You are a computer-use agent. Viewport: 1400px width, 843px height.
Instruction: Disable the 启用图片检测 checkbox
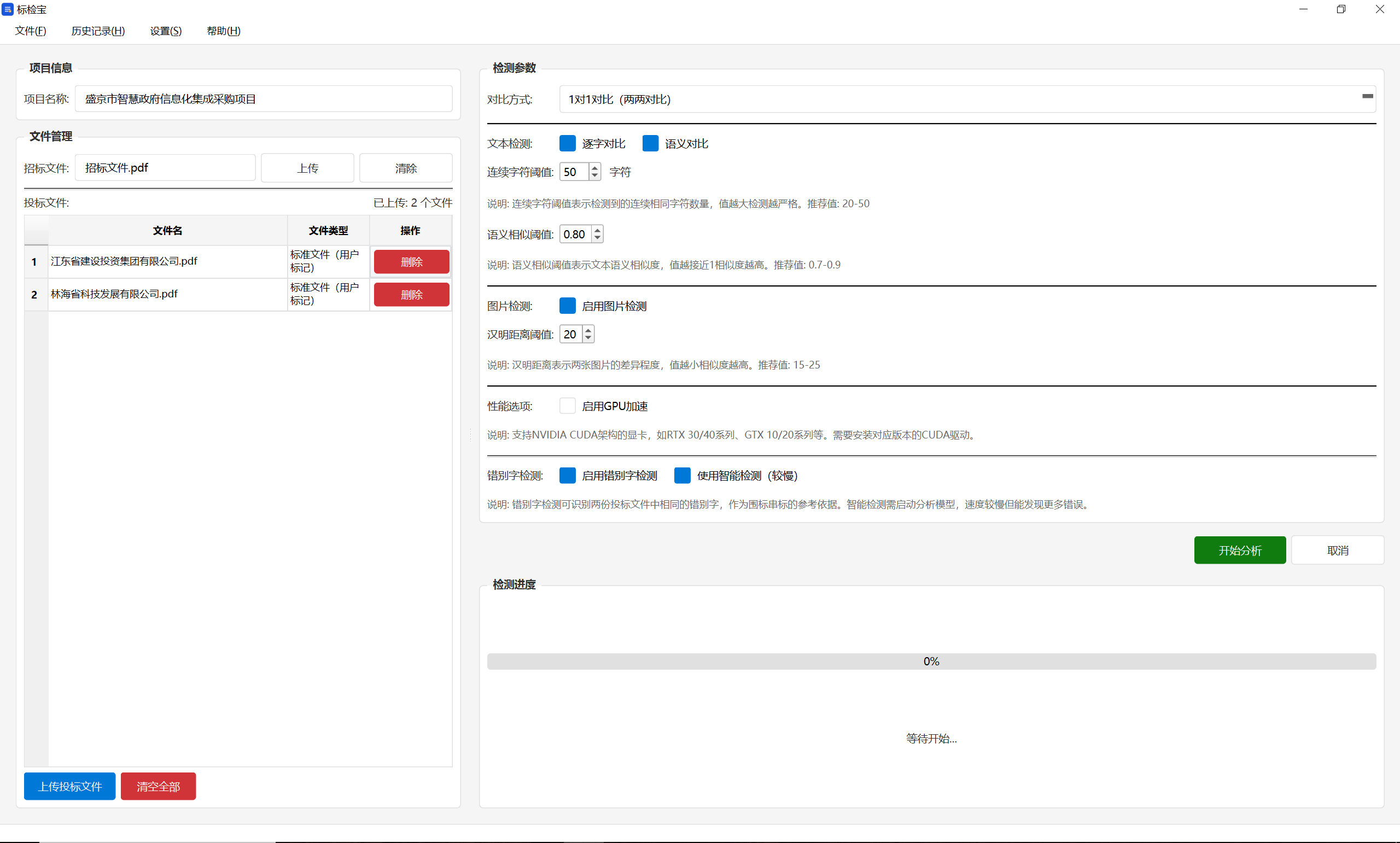(x=567, y=306)
